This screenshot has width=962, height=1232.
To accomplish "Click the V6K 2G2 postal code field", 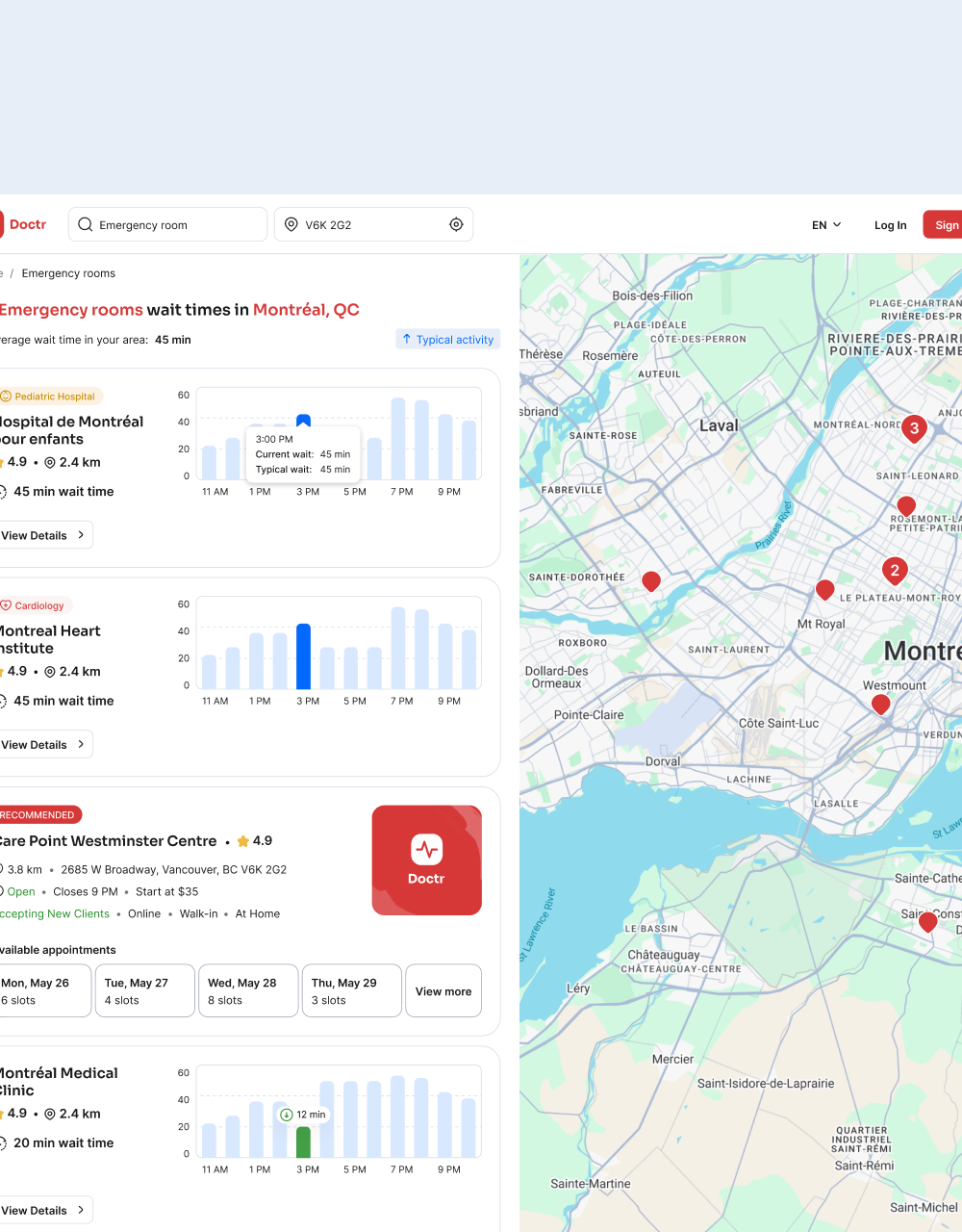I will click(x=373, y=224).
